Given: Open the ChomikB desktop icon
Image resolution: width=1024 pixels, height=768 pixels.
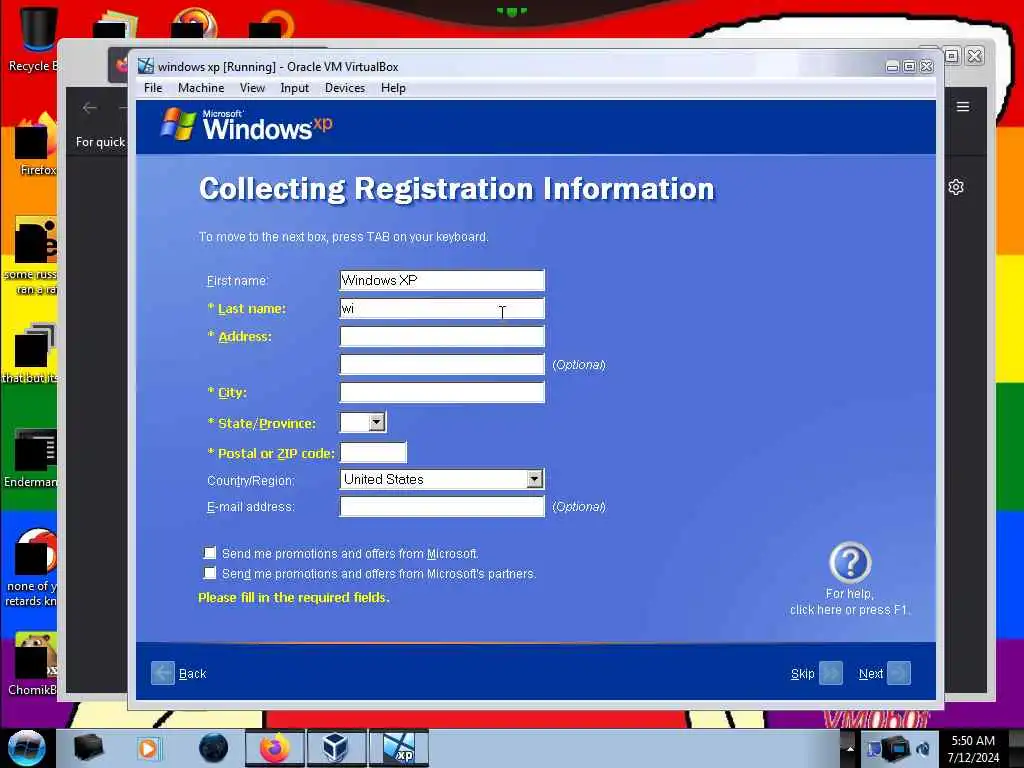Looking at the screenshot, I should [33, 664].
